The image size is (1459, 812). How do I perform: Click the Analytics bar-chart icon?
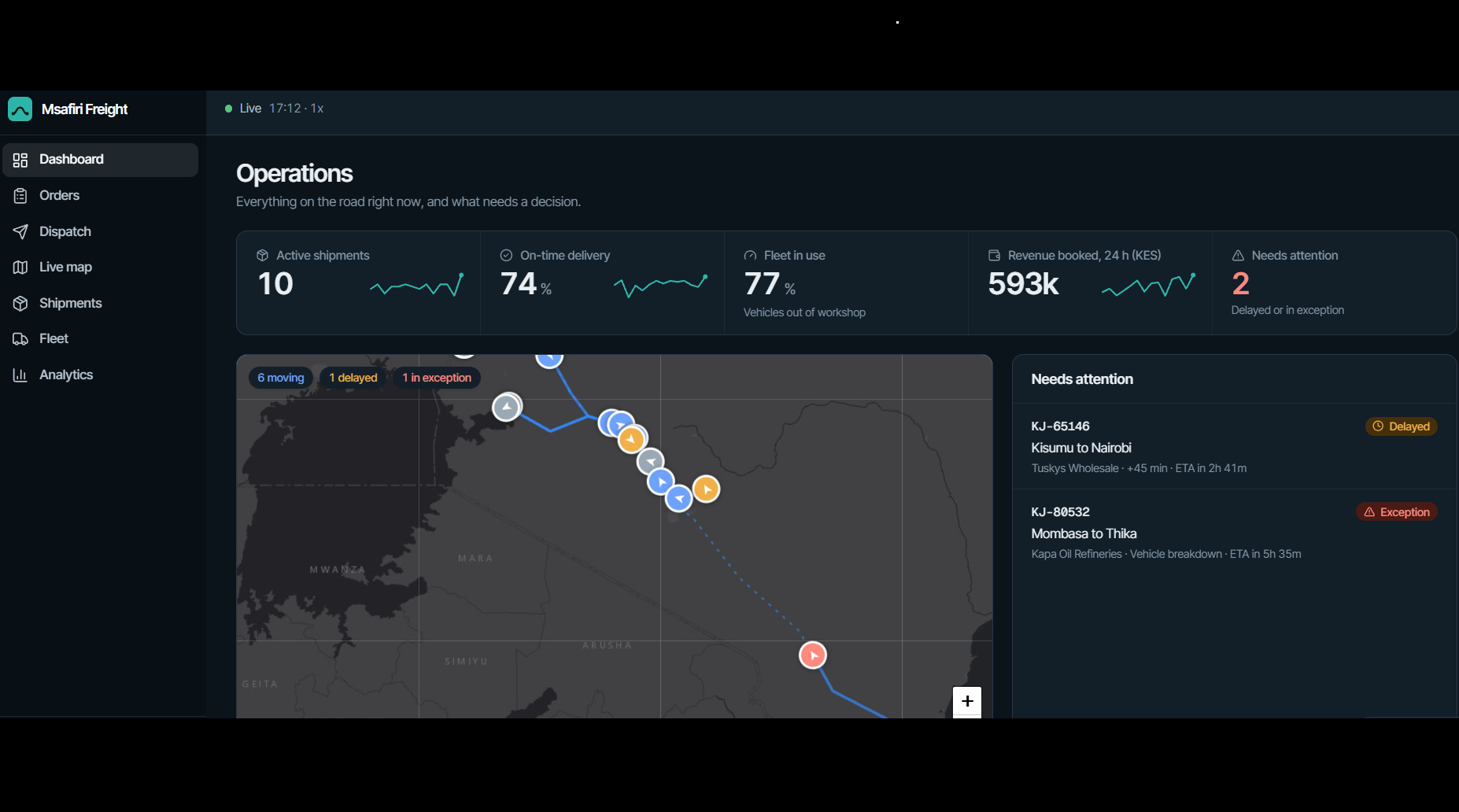[20, 375]
